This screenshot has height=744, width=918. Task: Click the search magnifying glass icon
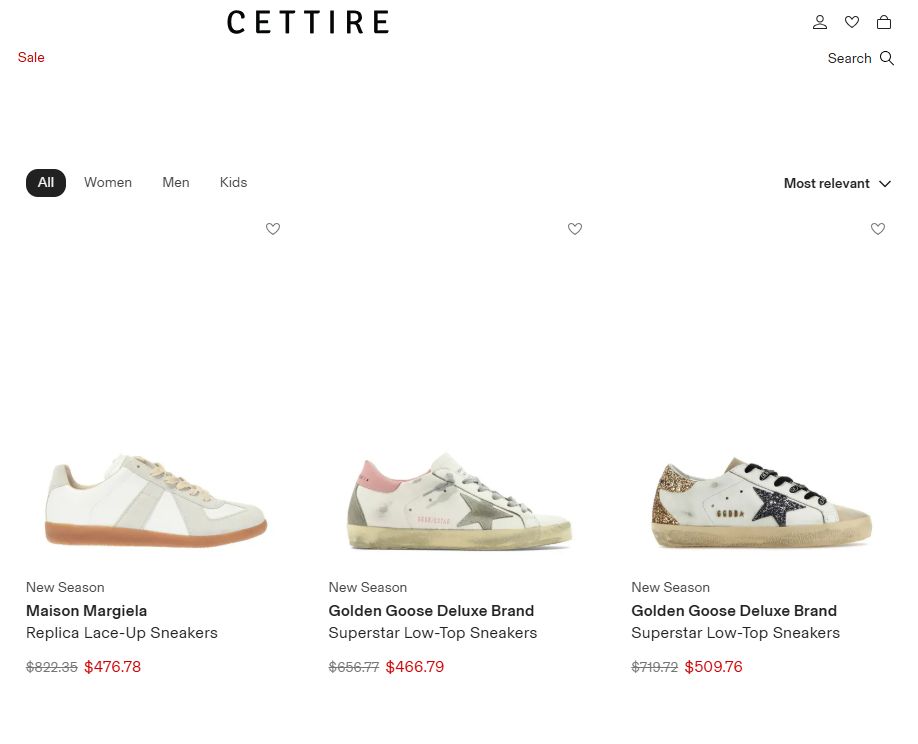(887, 58)
